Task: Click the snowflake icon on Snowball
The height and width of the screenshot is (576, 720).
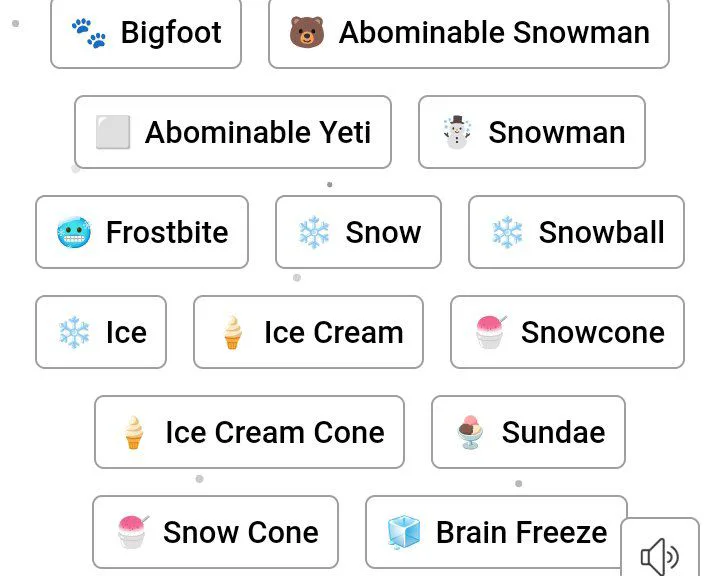Action: click(x=508, y=232)
